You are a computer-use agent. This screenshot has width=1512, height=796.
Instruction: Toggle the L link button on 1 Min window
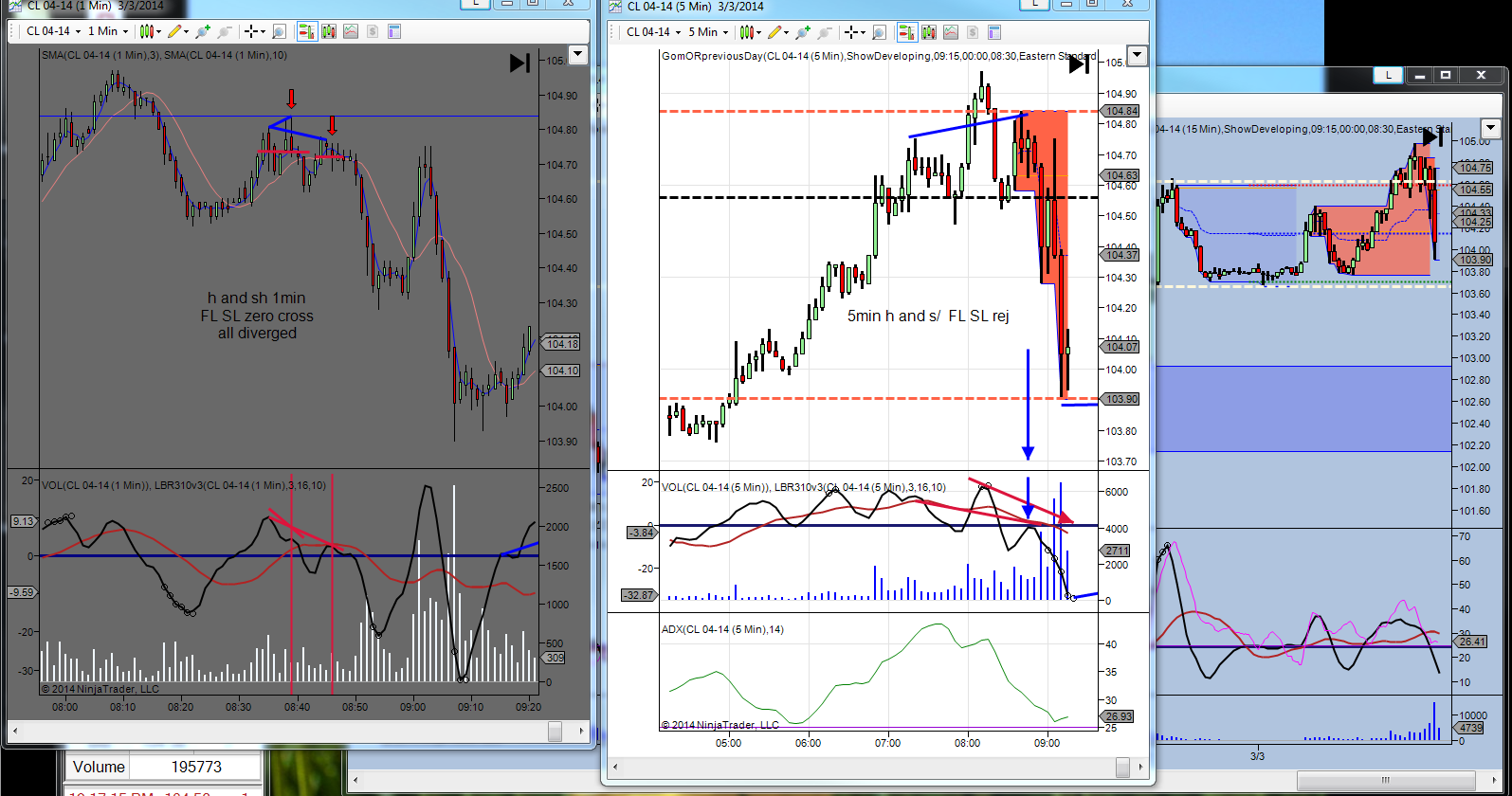[x=476, y=4]
